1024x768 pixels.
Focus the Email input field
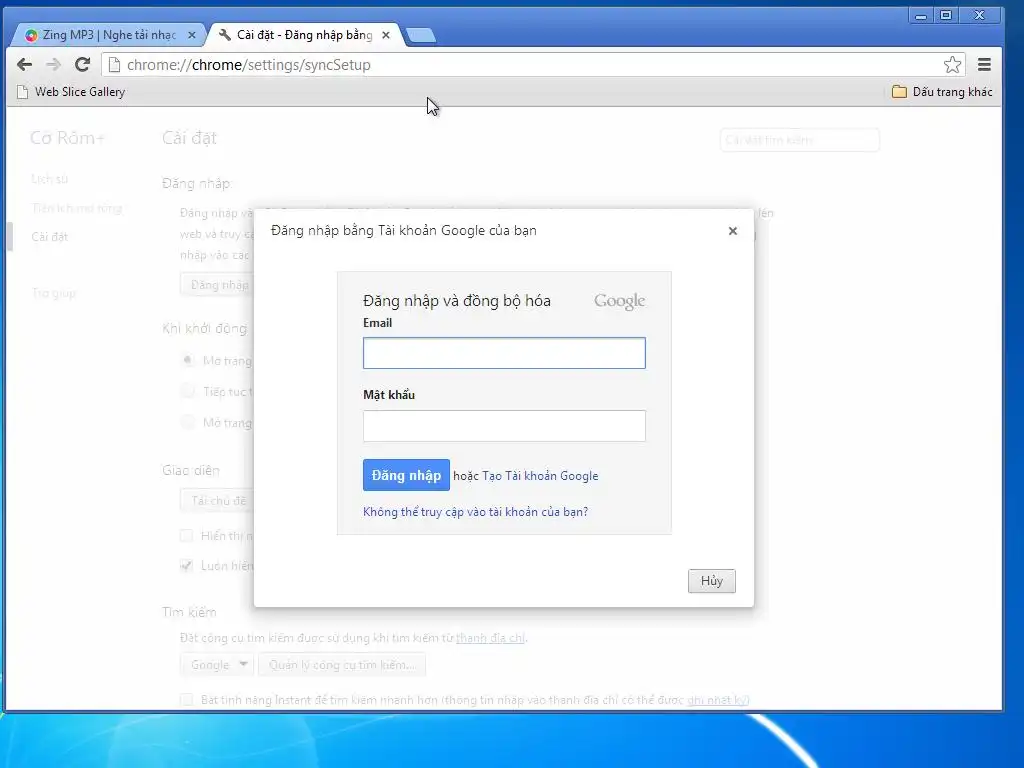coord(504,353)
